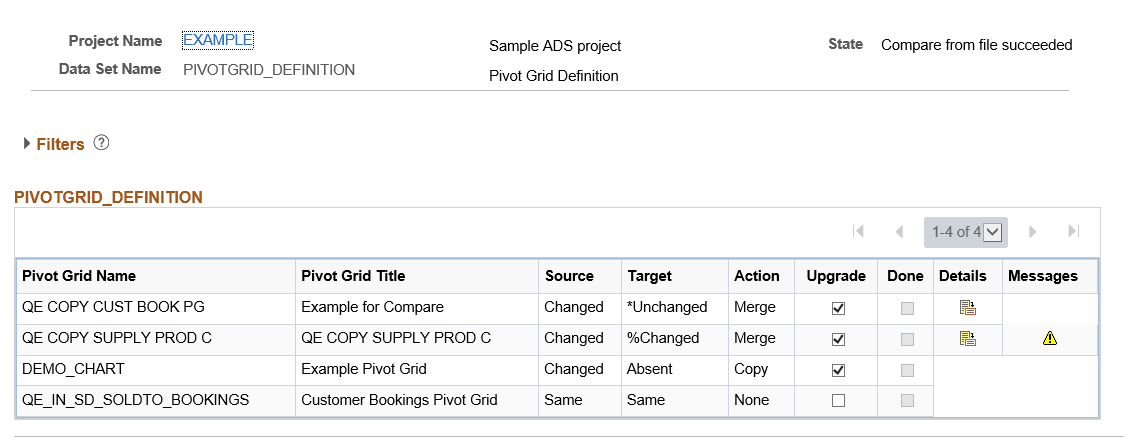Click Compare from file succeeded state text
Image resolution: width=1135 pixels, height=444 pixels.
pos(976,45)
